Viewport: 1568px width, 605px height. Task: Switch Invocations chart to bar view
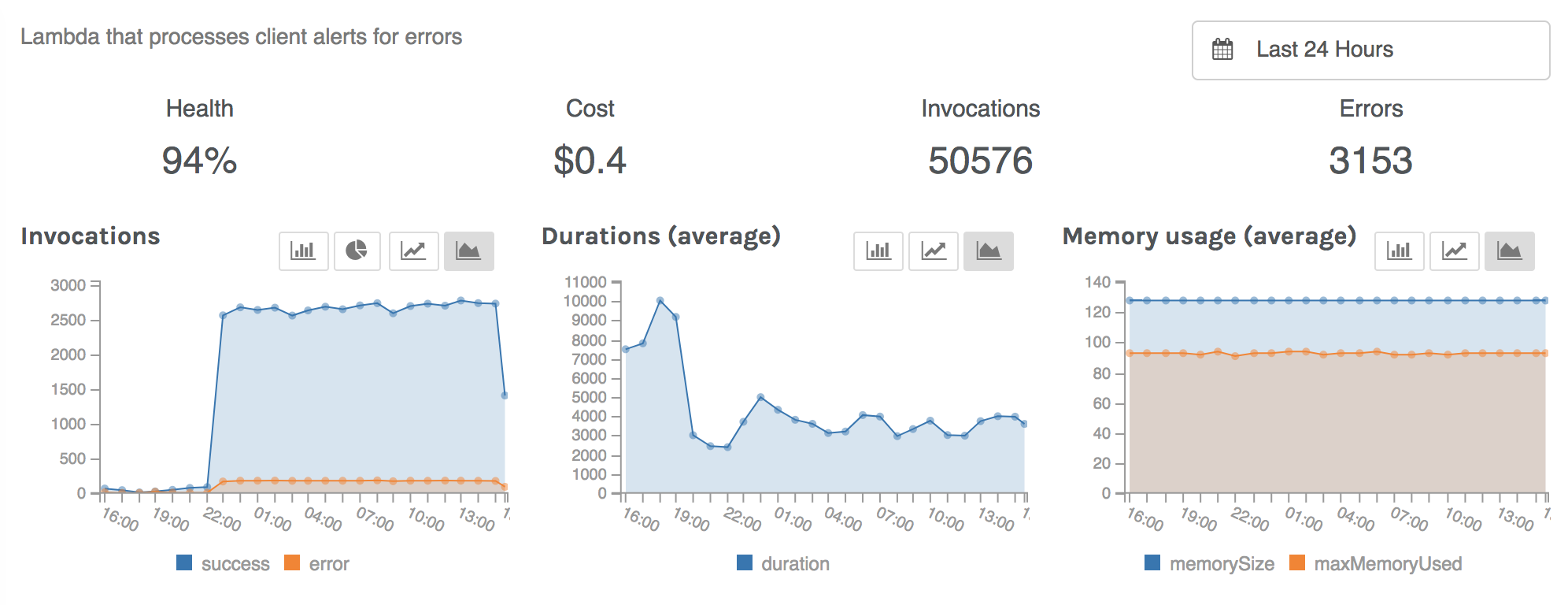point(303,251)
